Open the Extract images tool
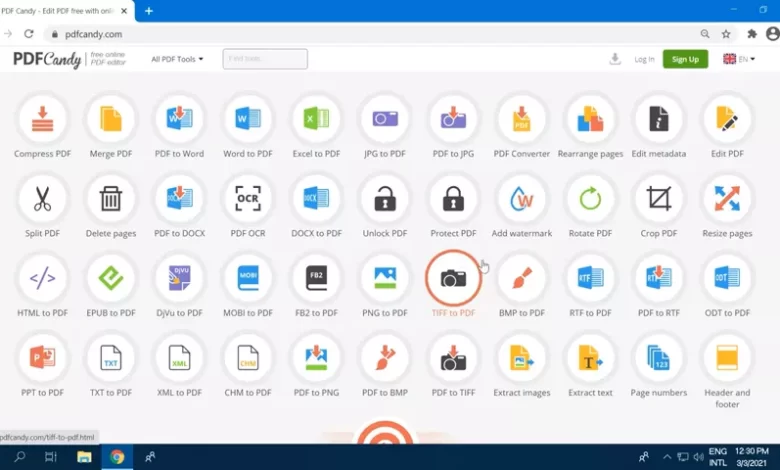This screenshot has height=470, width=780. (521, 358)
